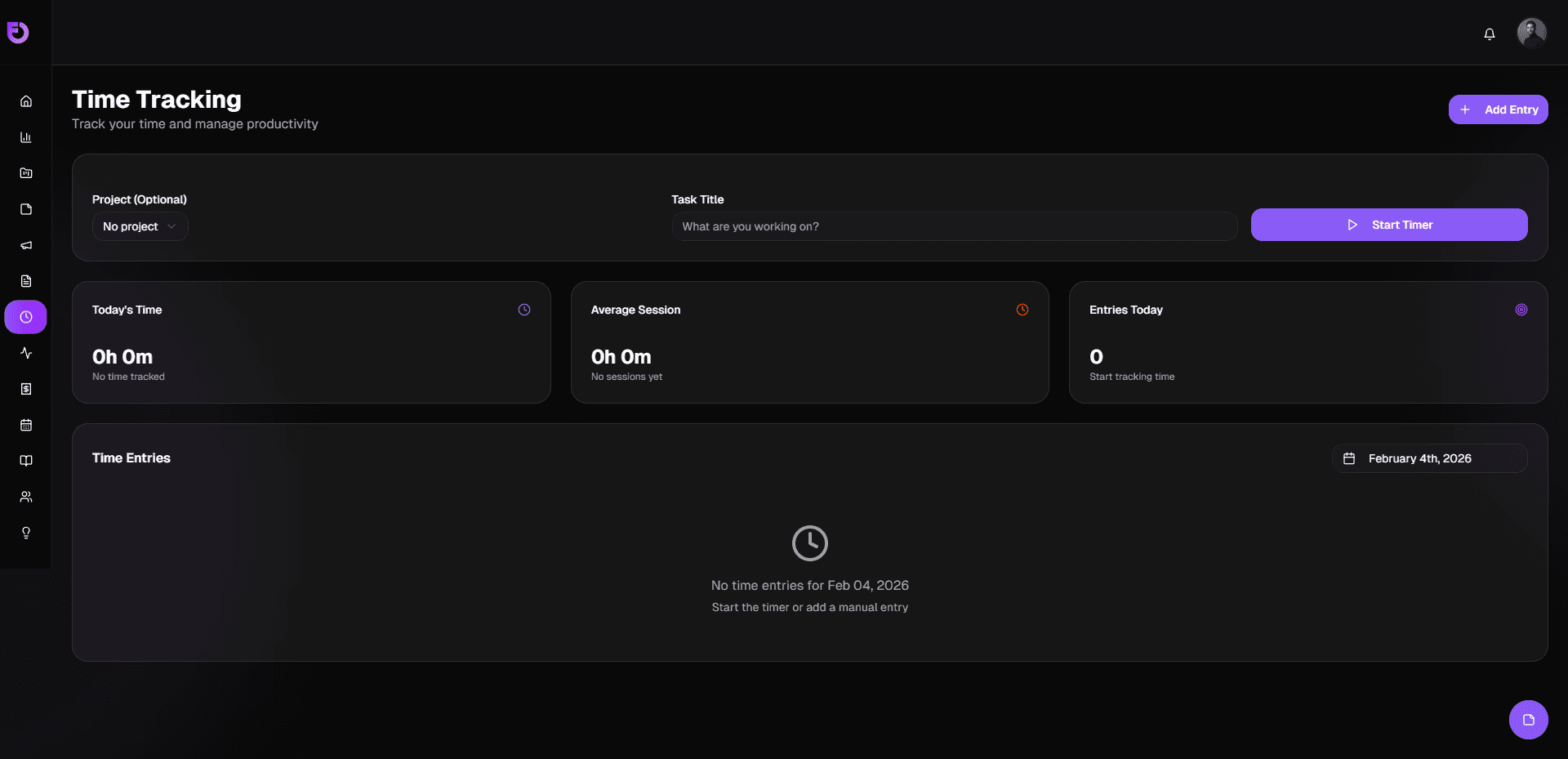This screenshot has width=1568, height=759.
Task: Open the dollar invoice icon in sidebar
Action: pos(26,389)
